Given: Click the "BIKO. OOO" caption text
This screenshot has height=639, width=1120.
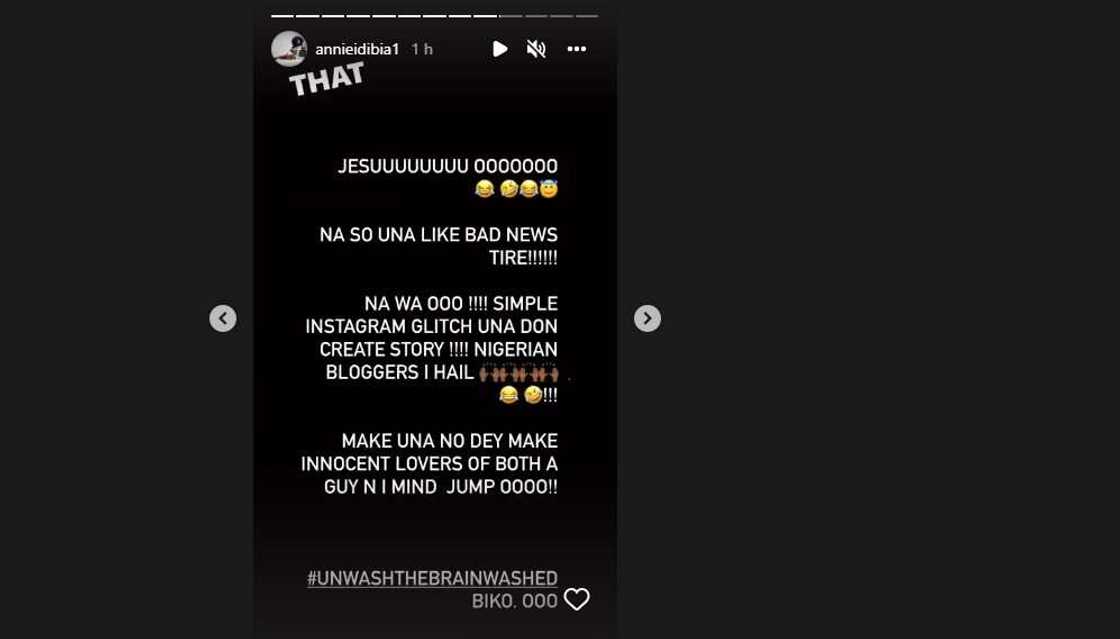Looking at the screenshot, I should click(x=514, y=602).
